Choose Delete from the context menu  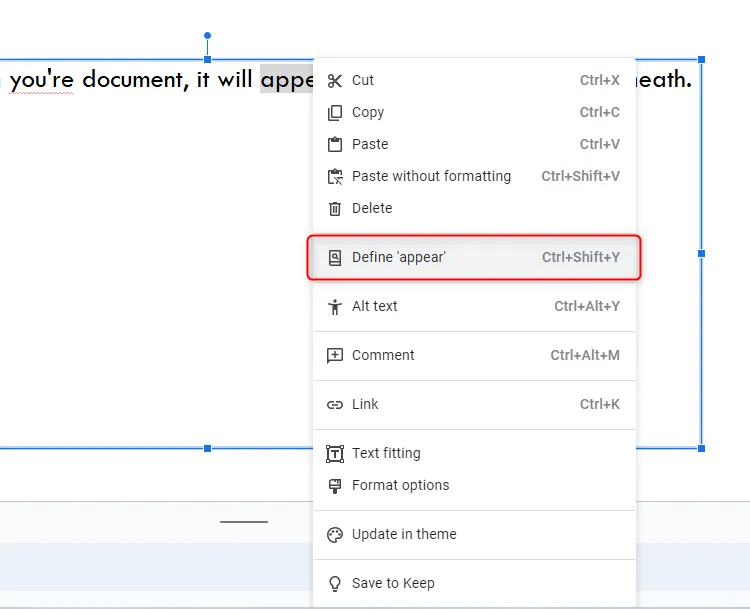click(474, 209)
